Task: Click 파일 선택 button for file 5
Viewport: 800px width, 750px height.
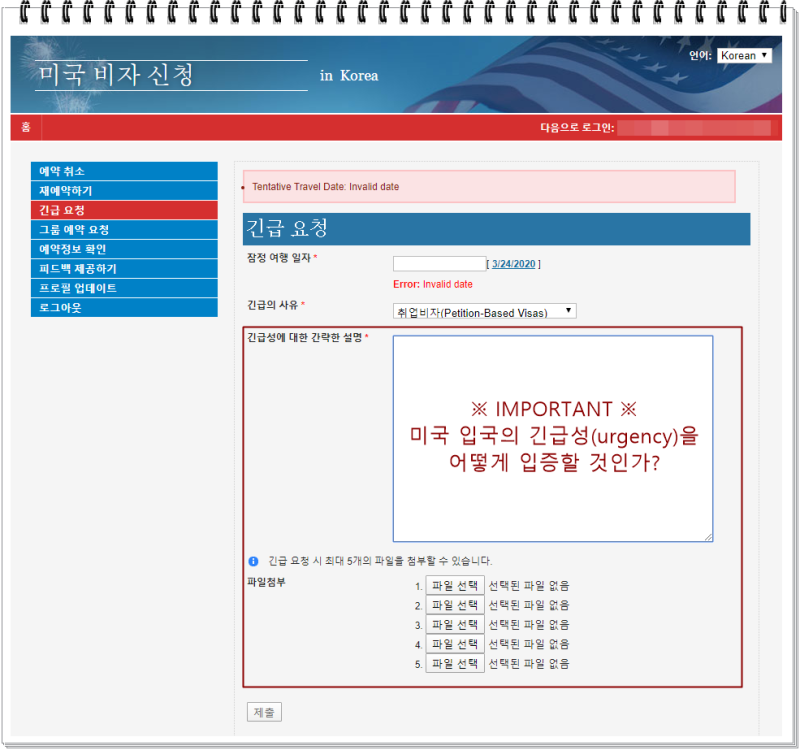Action: (x=455, y=663)
